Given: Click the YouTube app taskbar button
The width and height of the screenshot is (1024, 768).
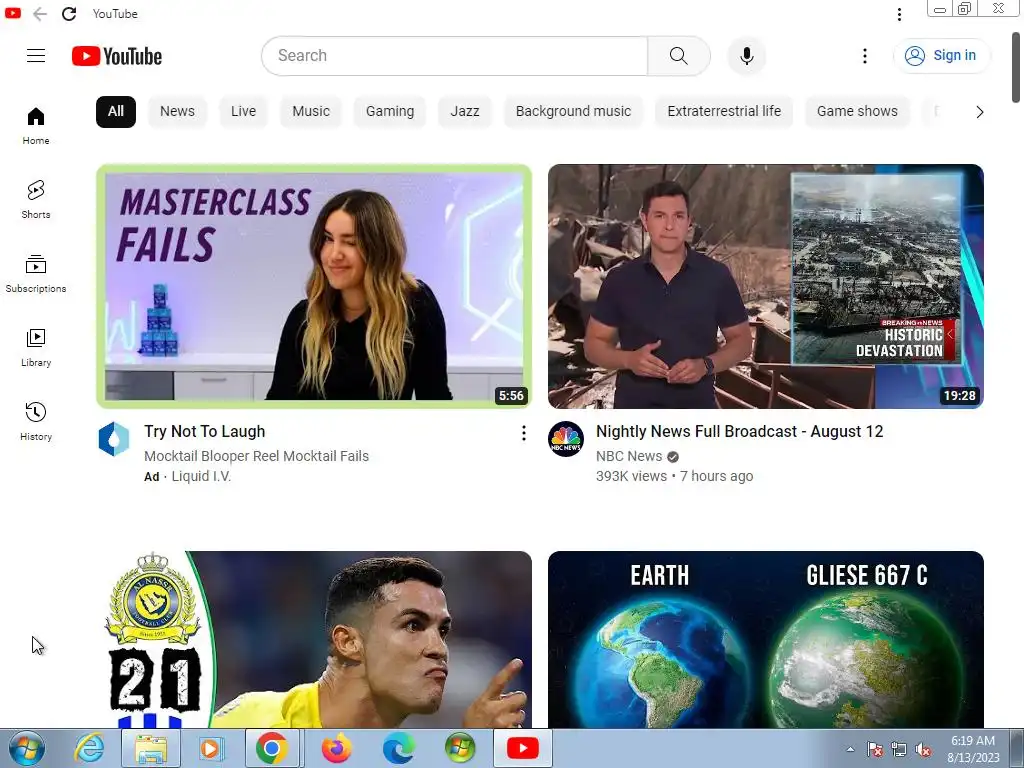Looking at the screenshot, I should (523, 748).
